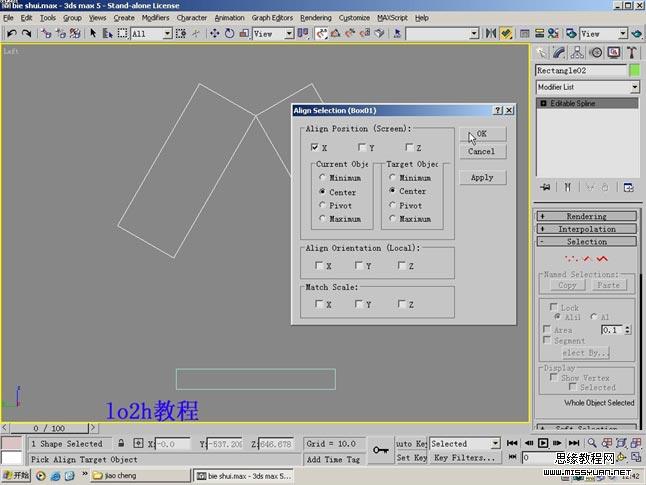
Task: Click the Set Keys key icon
Action: [x=380, y=450]
